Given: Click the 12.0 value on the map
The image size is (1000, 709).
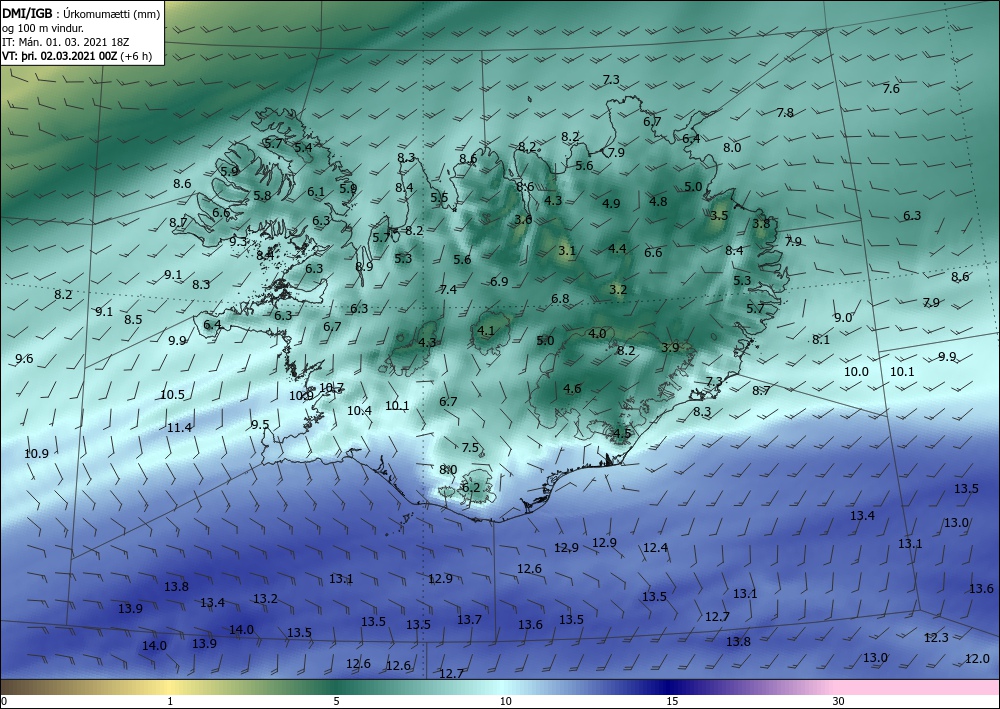Looking at the screenshot, I should pyautogui.click(x=977, y=659).
